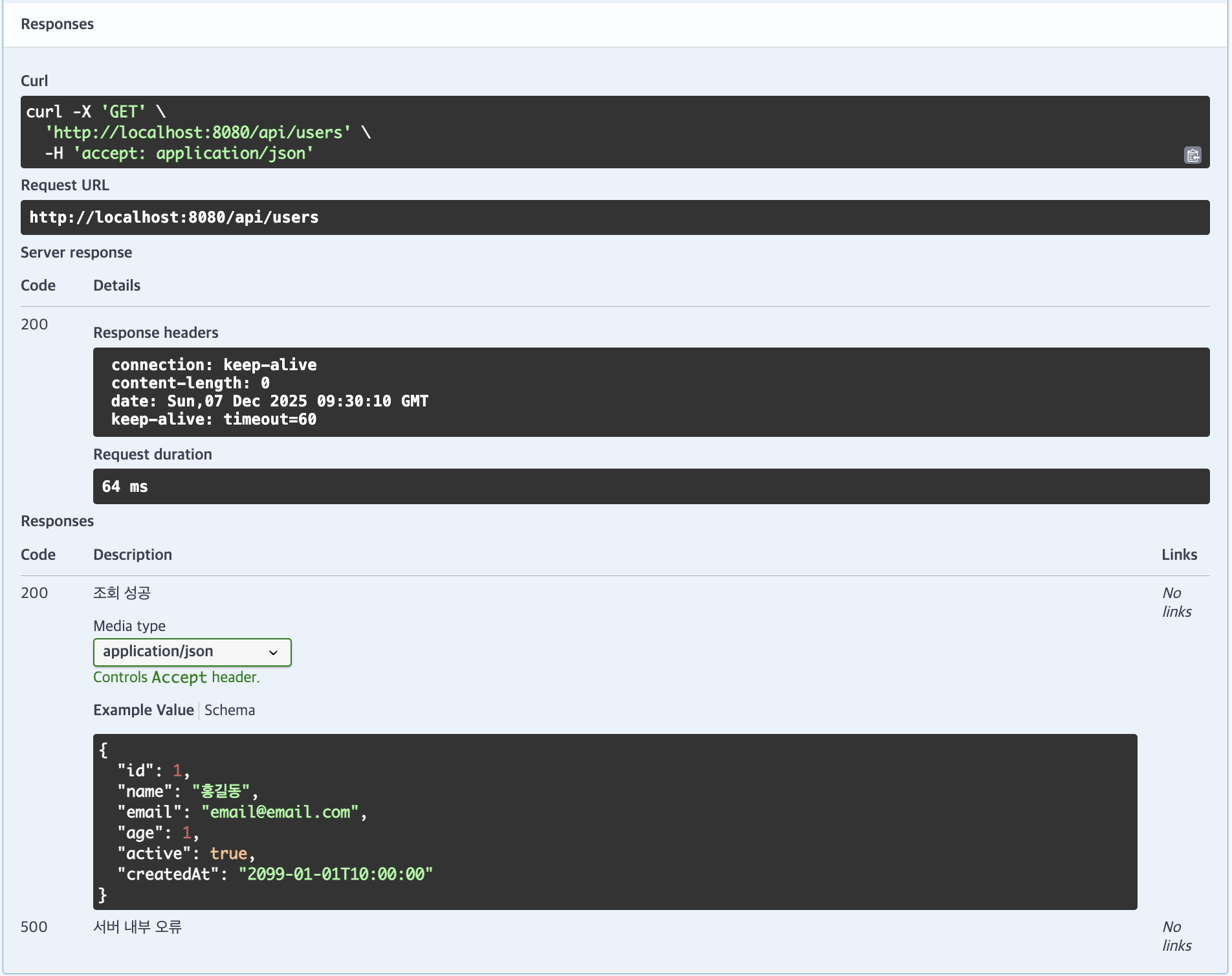This screenshot has height=976, width=1232.
Task: Click No links beside the 200 response
Action: coord(1177,602)
